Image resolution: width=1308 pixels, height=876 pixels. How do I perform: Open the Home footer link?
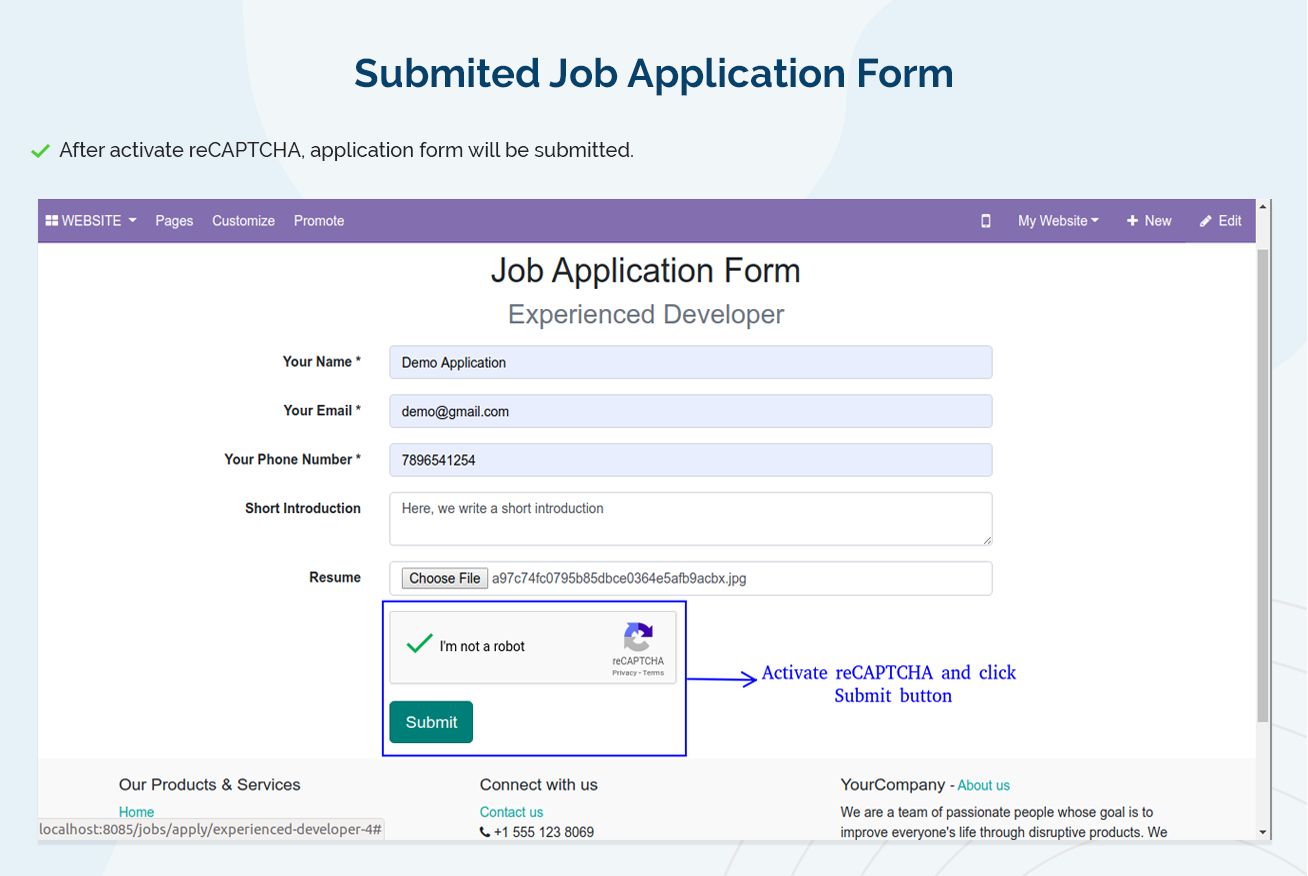[x=137, y=812]
